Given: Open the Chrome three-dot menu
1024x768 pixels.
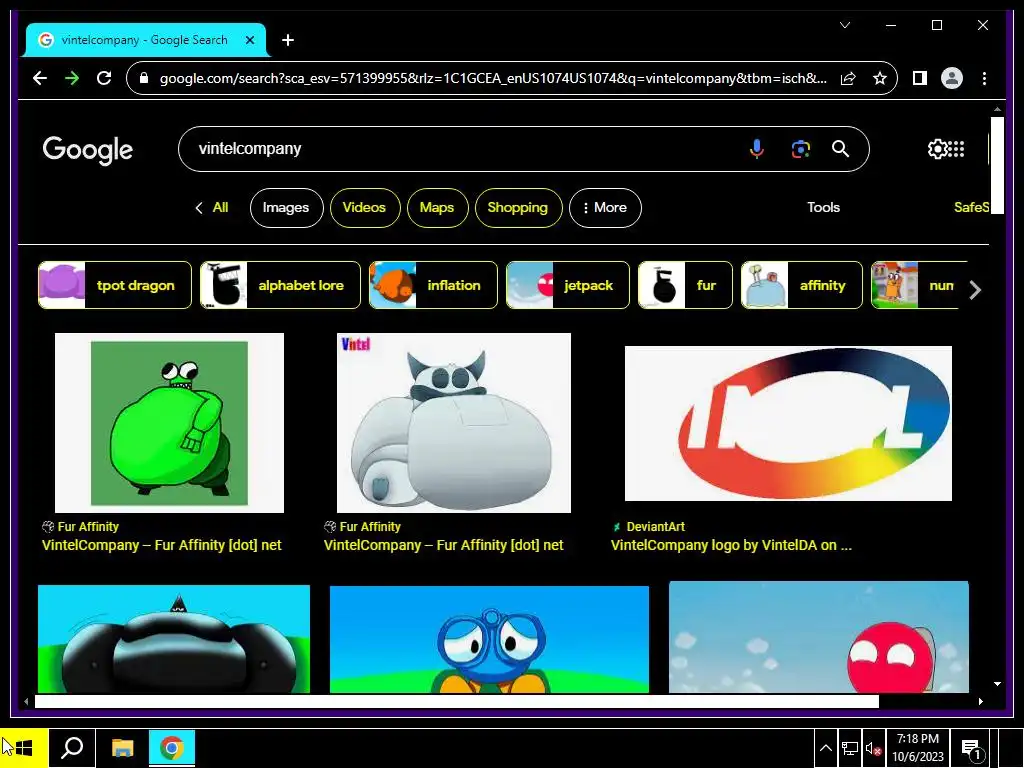Looking at the screenshot, I should (x=984, y=78).
